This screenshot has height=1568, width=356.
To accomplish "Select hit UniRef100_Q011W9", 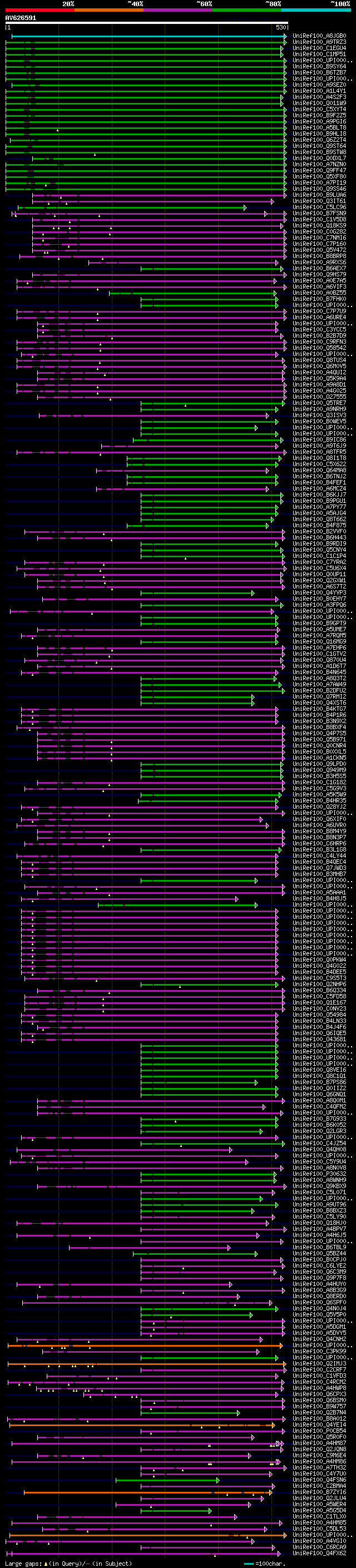I will (x=319, y=103).
